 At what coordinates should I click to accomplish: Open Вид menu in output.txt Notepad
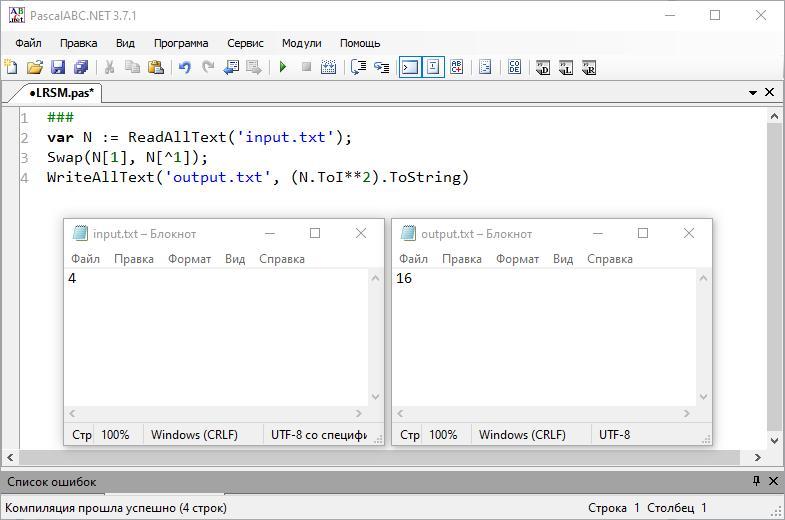(x=563, y=259)
